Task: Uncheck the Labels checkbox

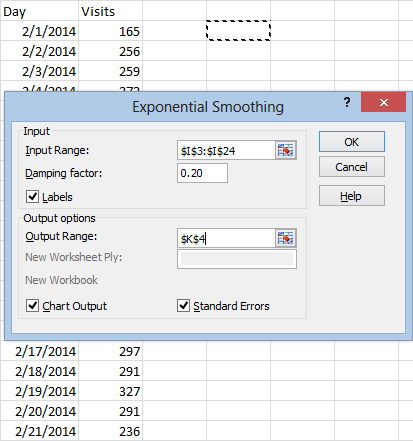Action: pos(32,197)
